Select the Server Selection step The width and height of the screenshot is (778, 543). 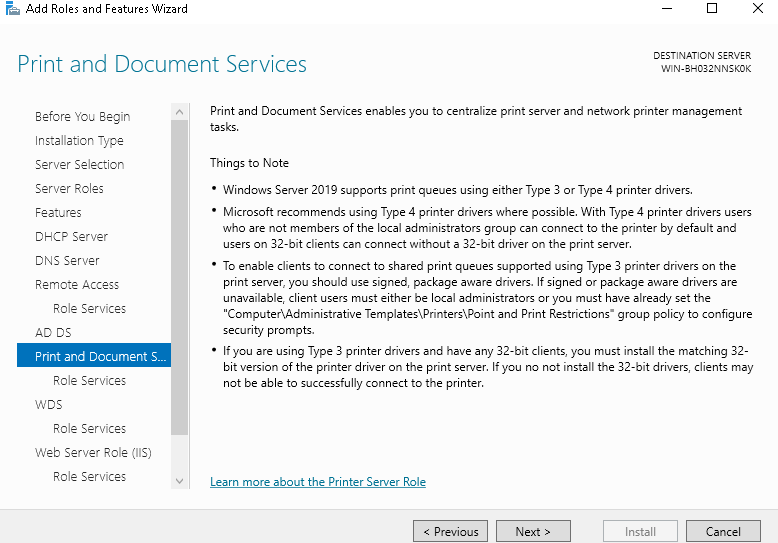coord(79,165)
